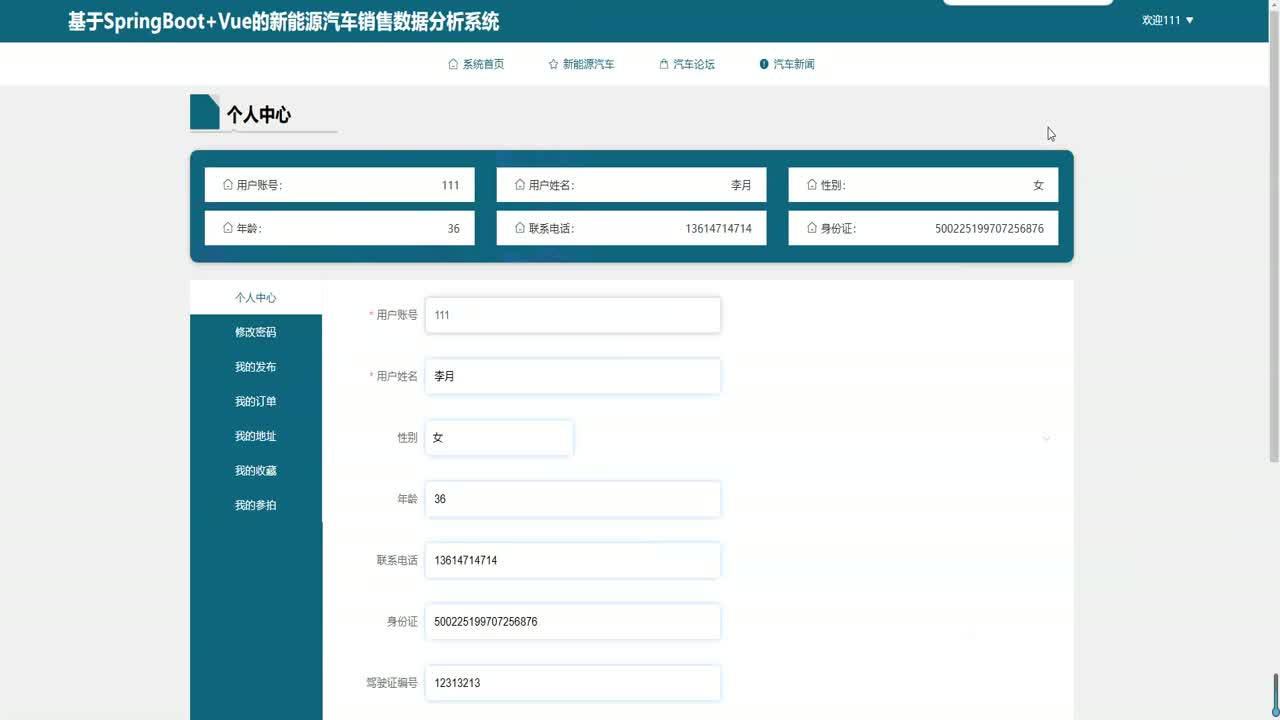Open 我的收藏 in the sidebar

(256, 470)
